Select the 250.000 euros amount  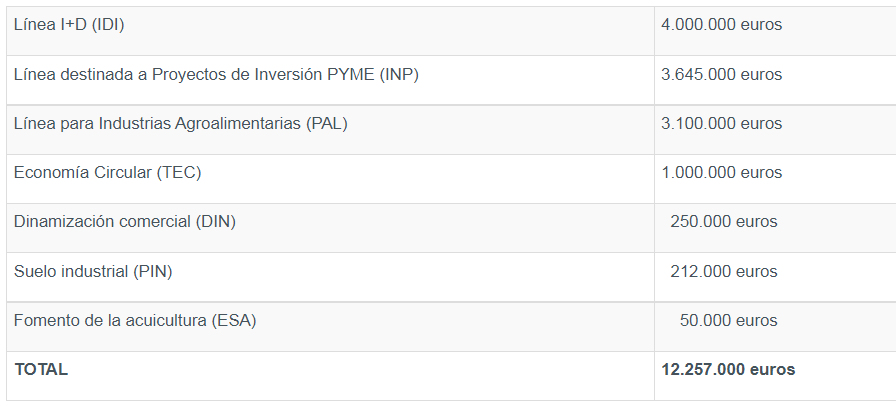[x=724, y=222]
